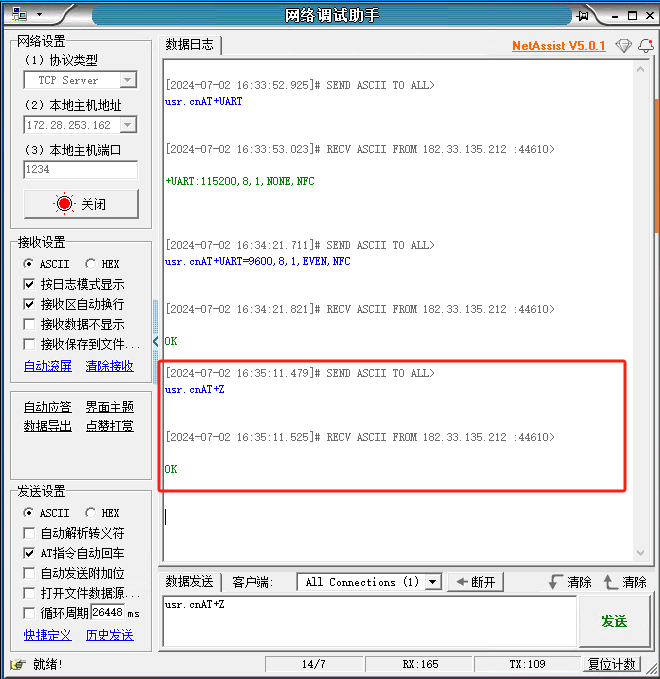Open the 快捷定义 link
The width and height of the screenshot is (660, 679).
pyautogui.click(x=48, y=635)
